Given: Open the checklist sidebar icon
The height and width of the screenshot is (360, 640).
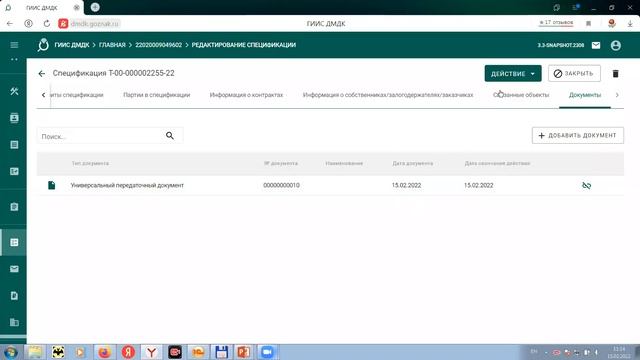Looking at the screenshot, I should pyautogui.click(x=14, y=171).
